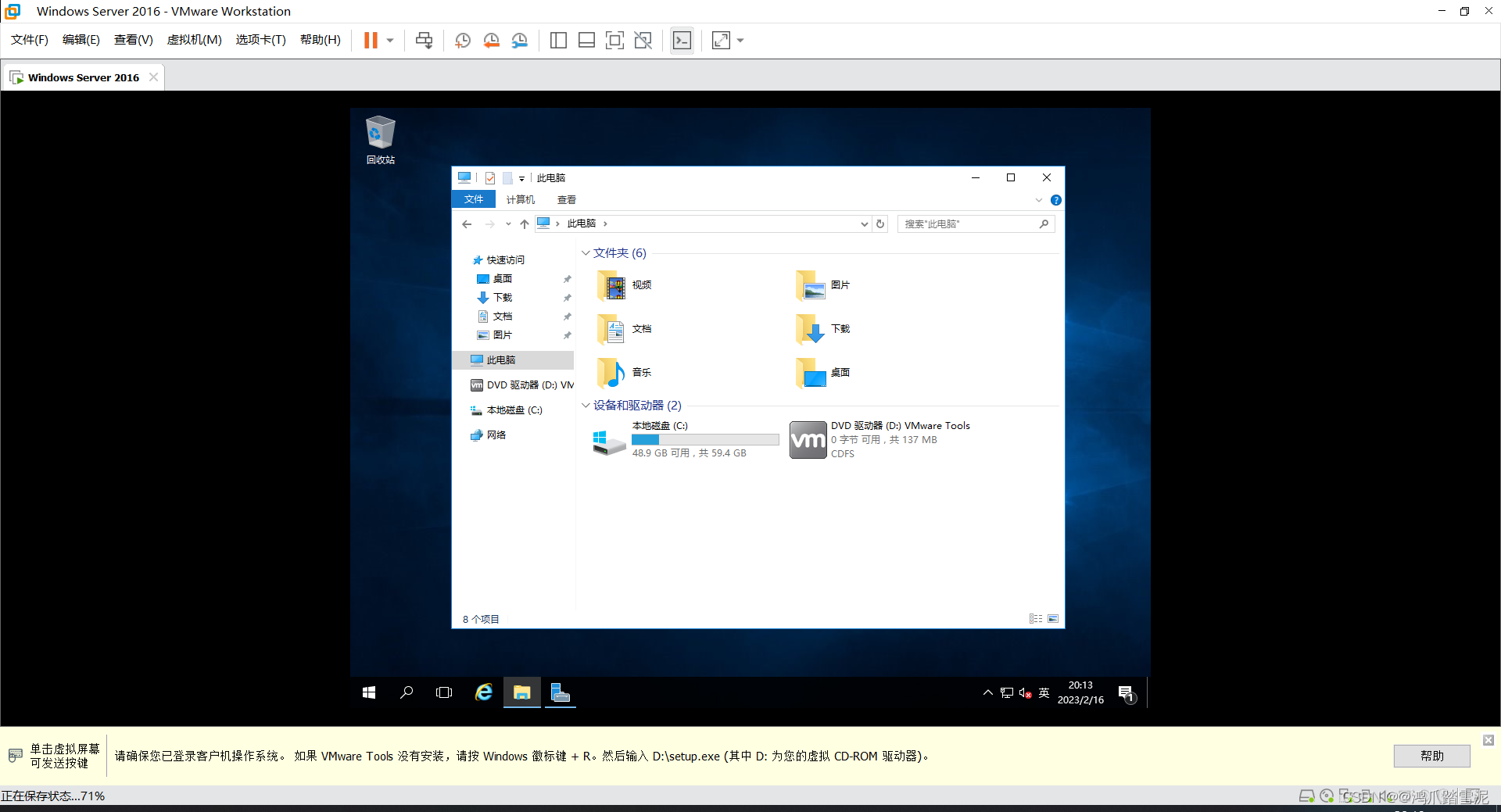The height and width of the screenshot is (812, 1501).
Task: Open the 查看(V) menu
Action: (x=134, y=40)
